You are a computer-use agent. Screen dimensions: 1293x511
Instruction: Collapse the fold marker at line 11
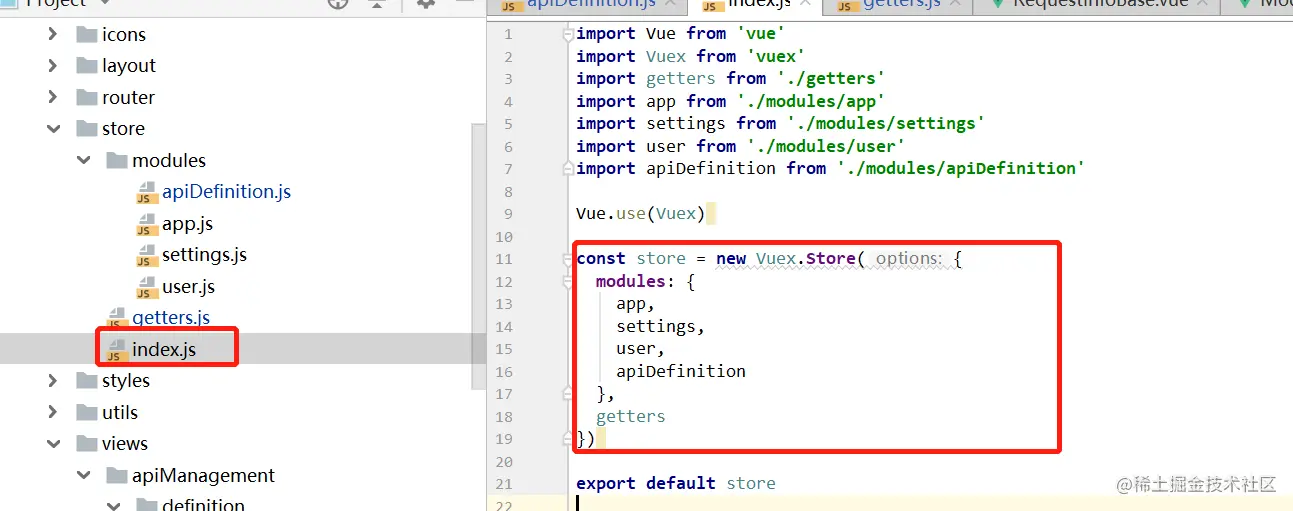(x=567, y=259)
